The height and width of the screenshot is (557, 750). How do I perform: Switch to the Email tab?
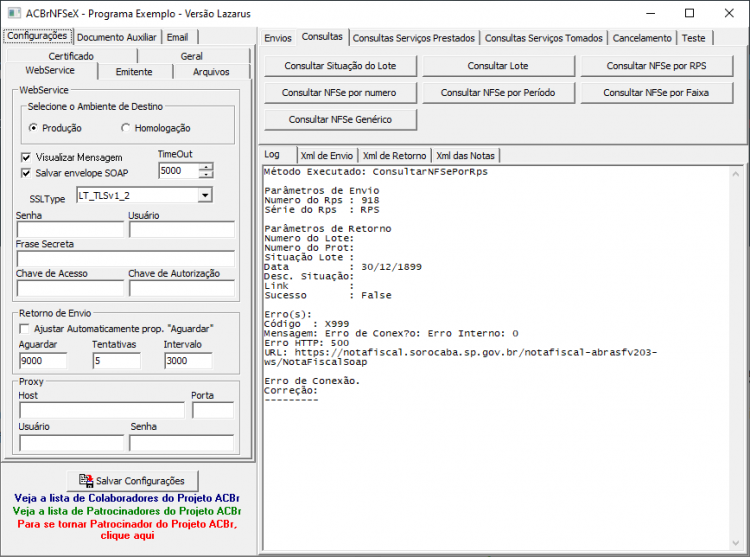[177, 37]
